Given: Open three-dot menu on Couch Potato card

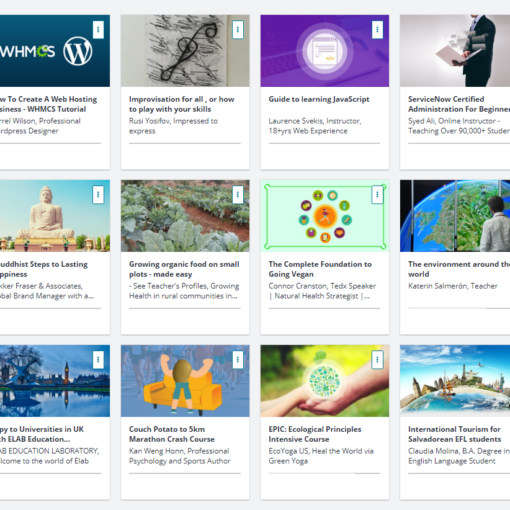Looking at the screenshot, I should click(x=238, y=360).
